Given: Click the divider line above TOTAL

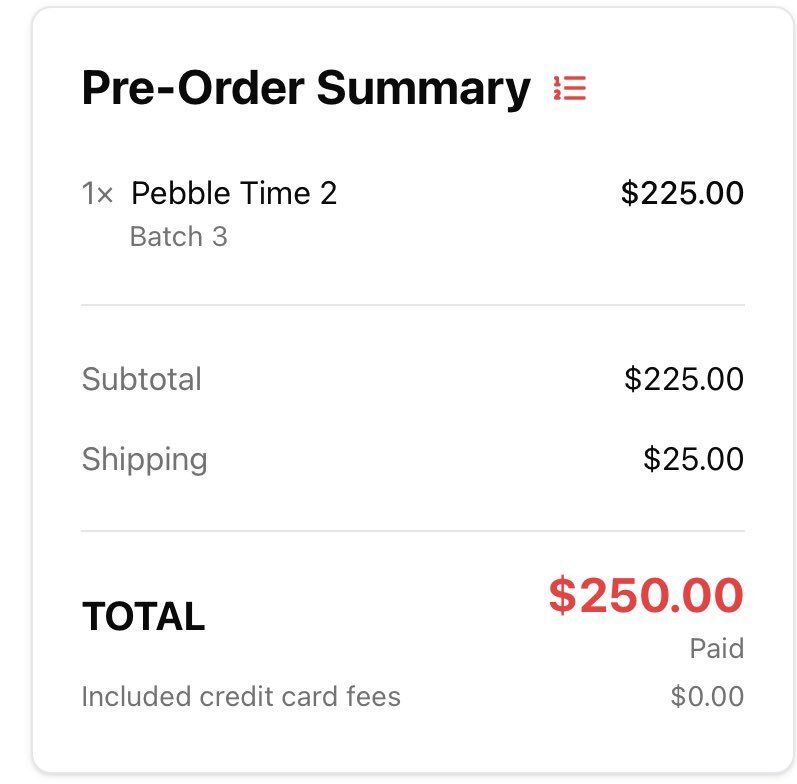Looking at the screenshot, I should pos(413,531).
